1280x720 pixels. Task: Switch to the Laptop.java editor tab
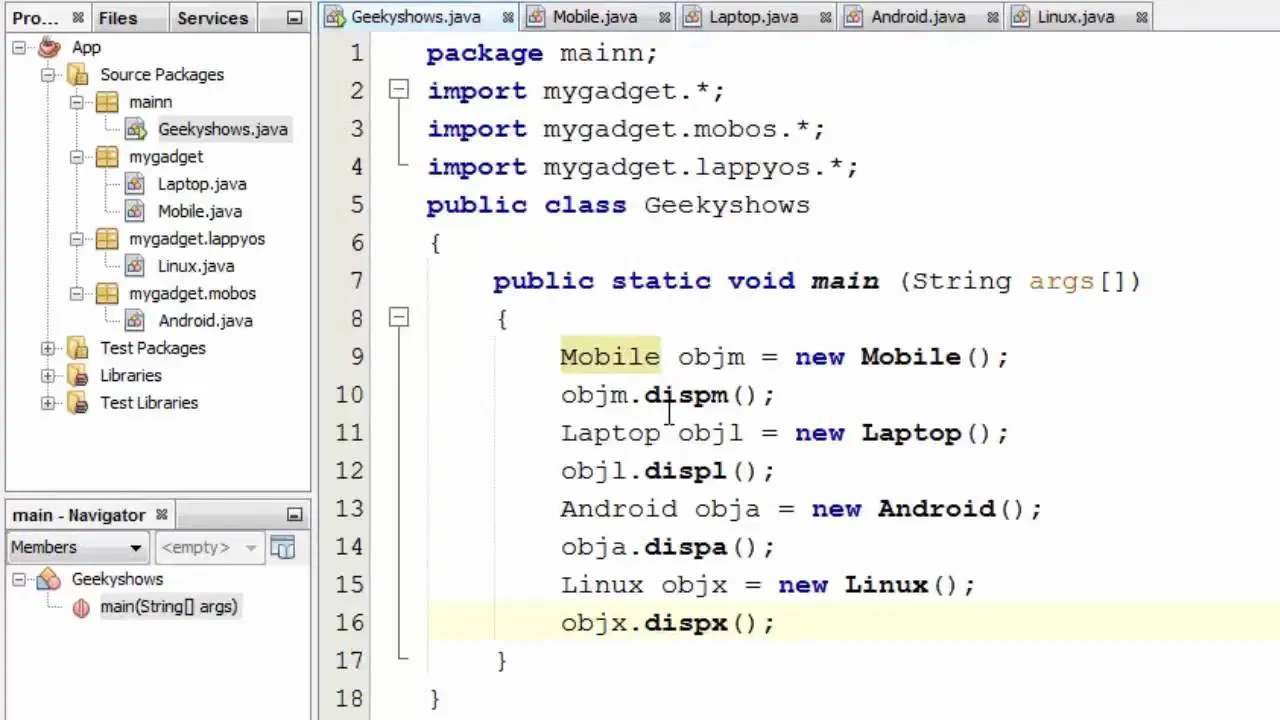pos(753,17)
